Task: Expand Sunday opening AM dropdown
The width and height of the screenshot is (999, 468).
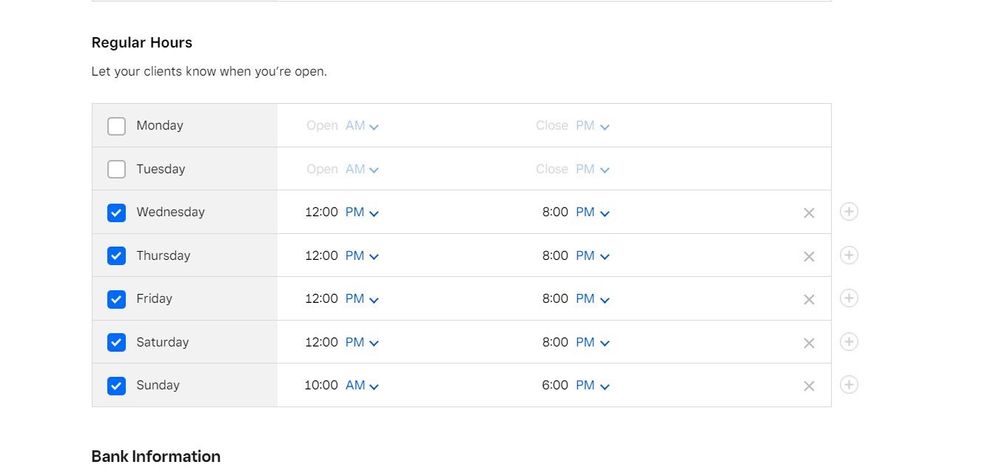Action: [x=362, y=386]
